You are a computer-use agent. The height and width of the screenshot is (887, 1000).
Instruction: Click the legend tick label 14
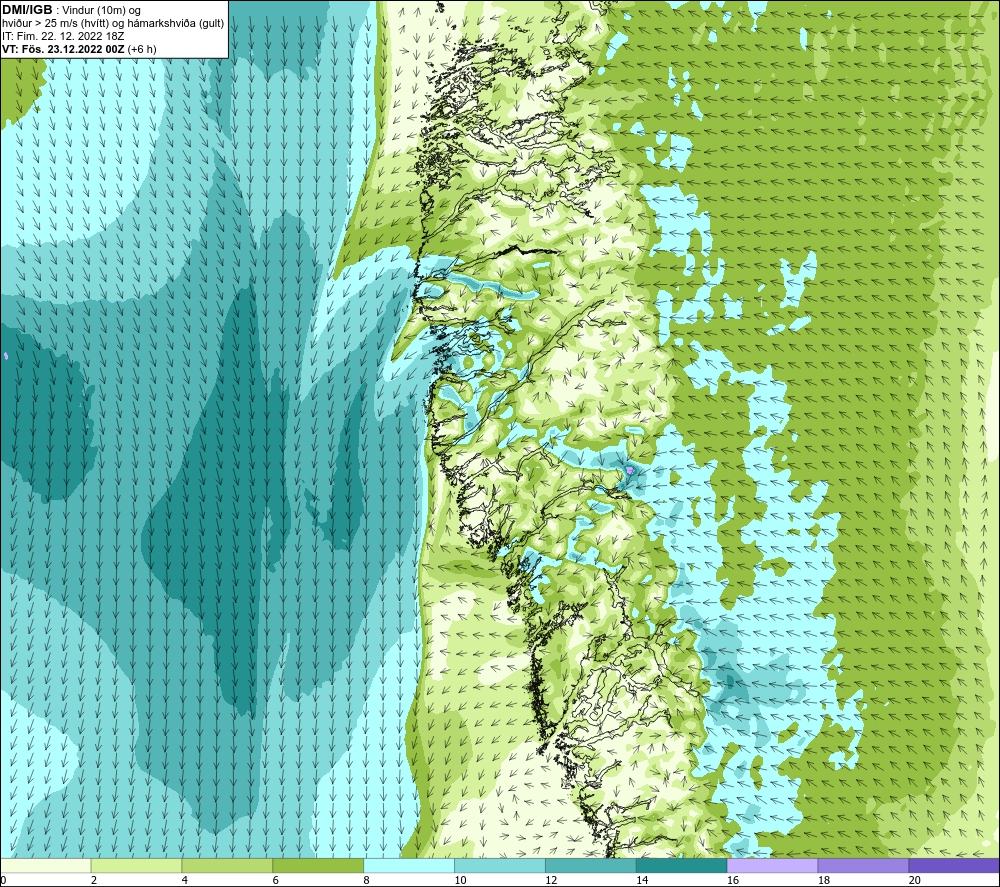[642, 880]
